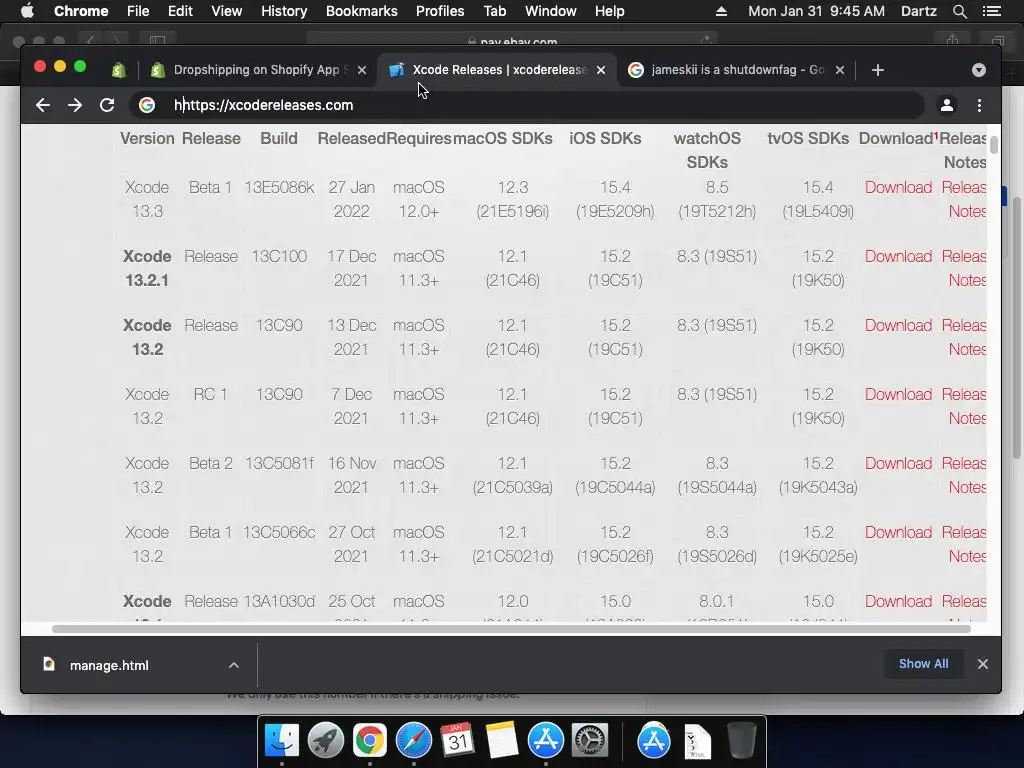
Task: Switch to Dropshipping on Shopify App tab
Action: pyautogui.click(x=258, y=70)
